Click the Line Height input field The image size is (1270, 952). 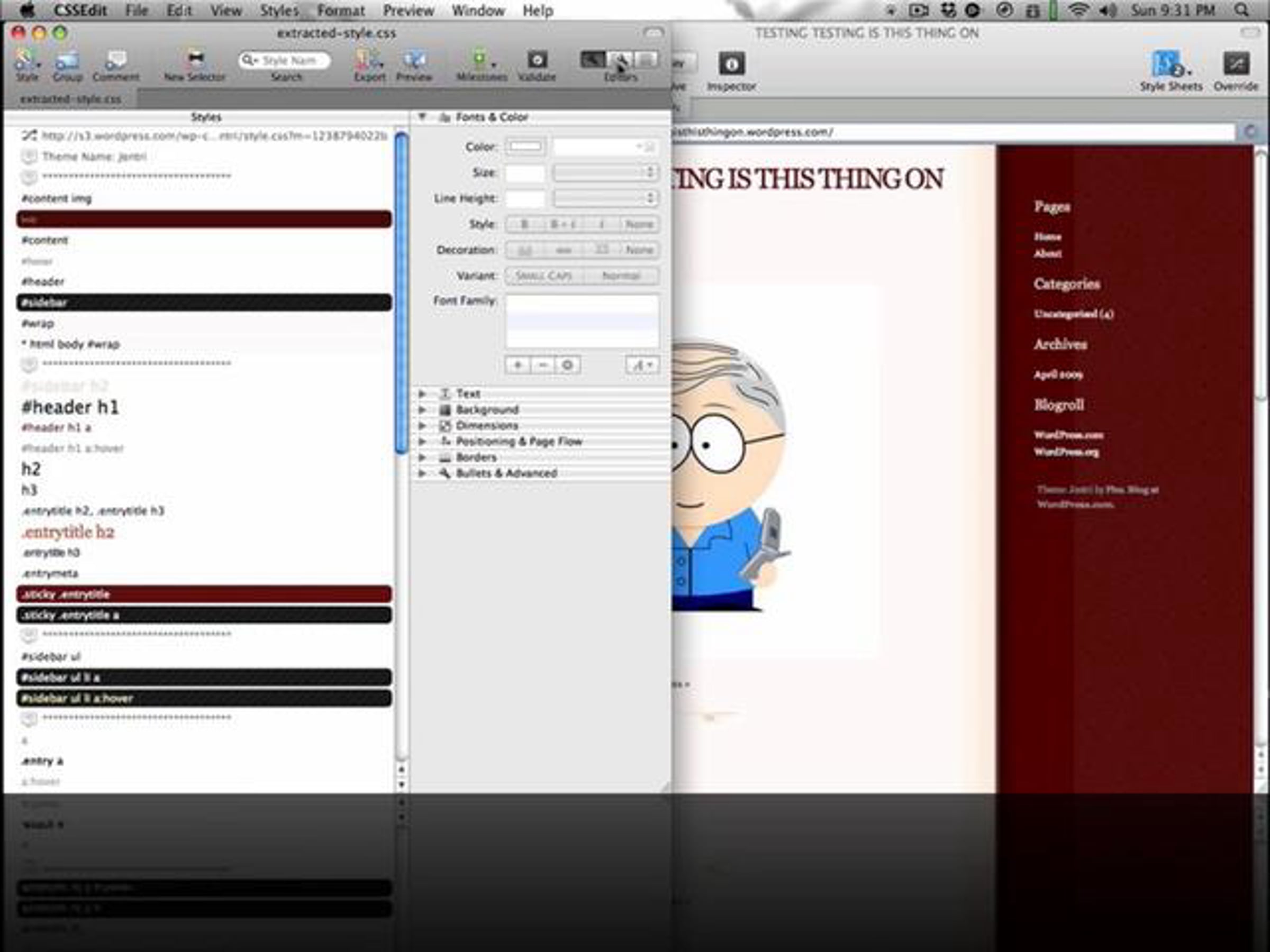525,198
